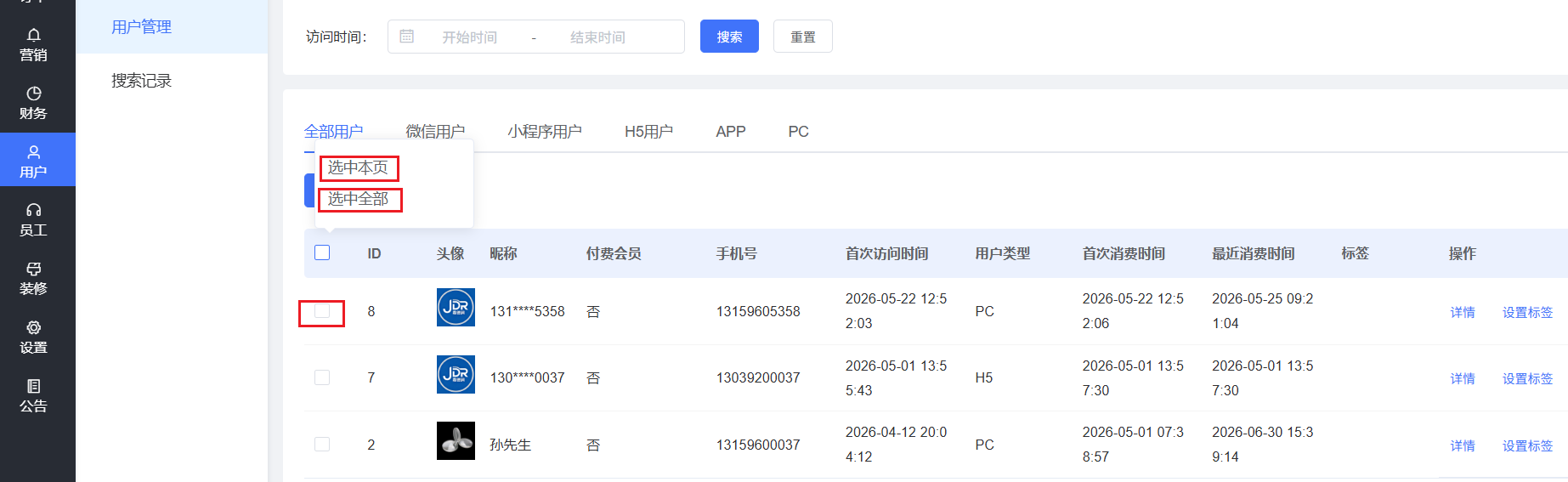The image size is (1568, 482).
Task: Switch to the H5用户 tab
Action: point(648,132)
